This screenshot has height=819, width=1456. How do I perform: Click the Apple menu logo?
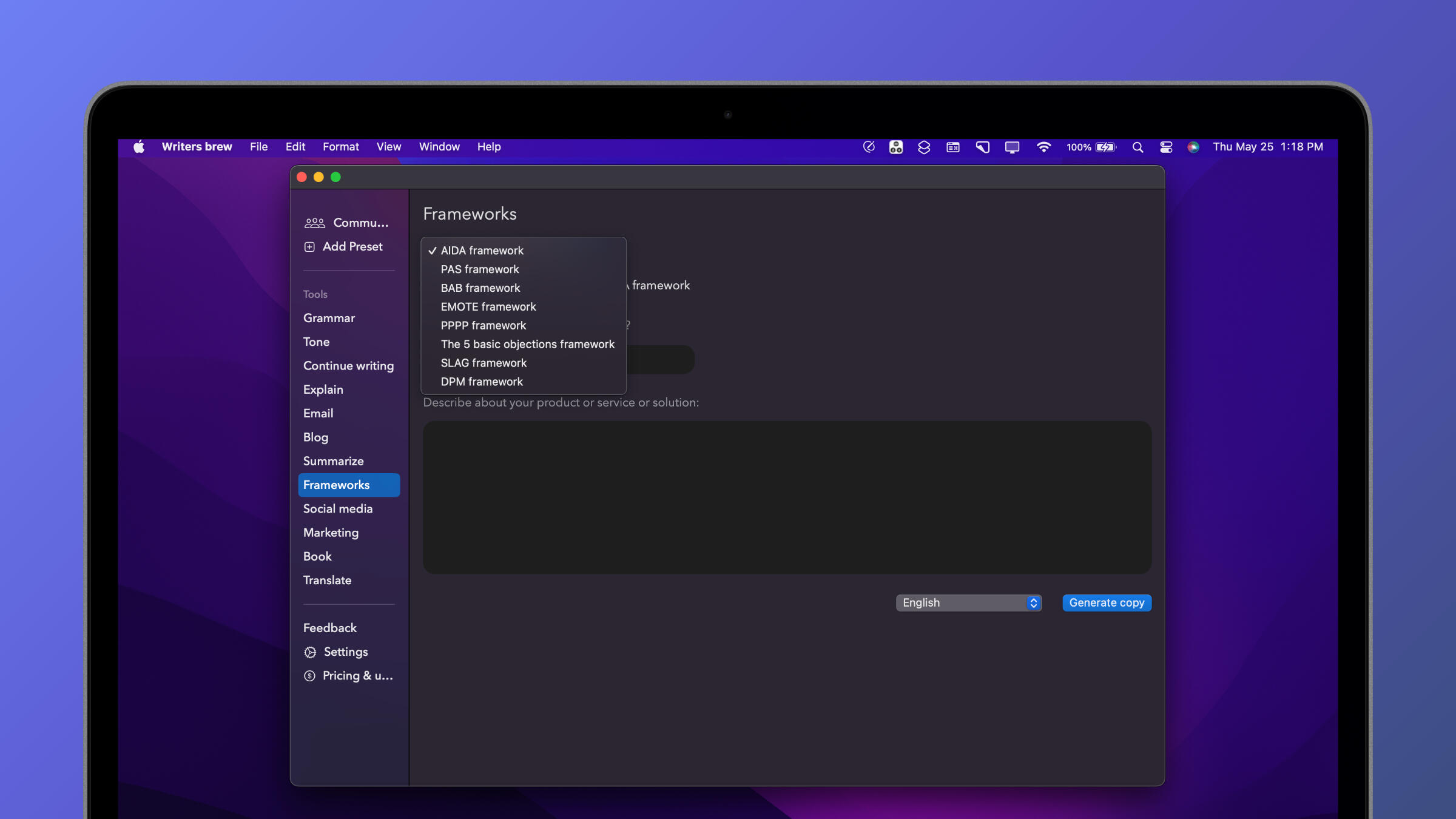coord(139,147)
